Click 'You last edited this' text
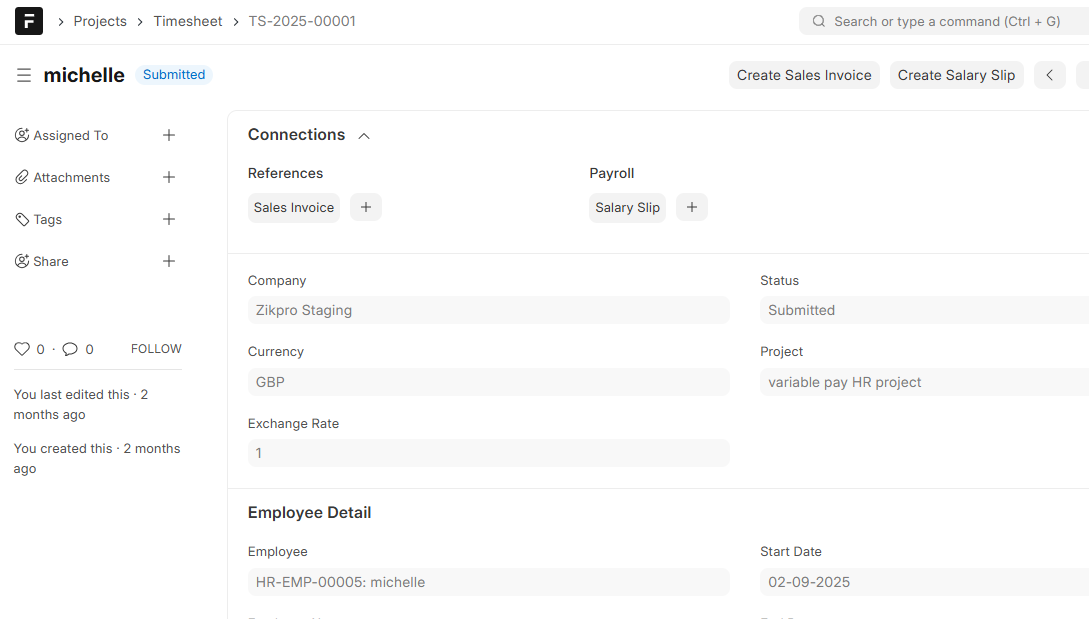This screenshot has height=619, width=1089. (x=81, y=404)
